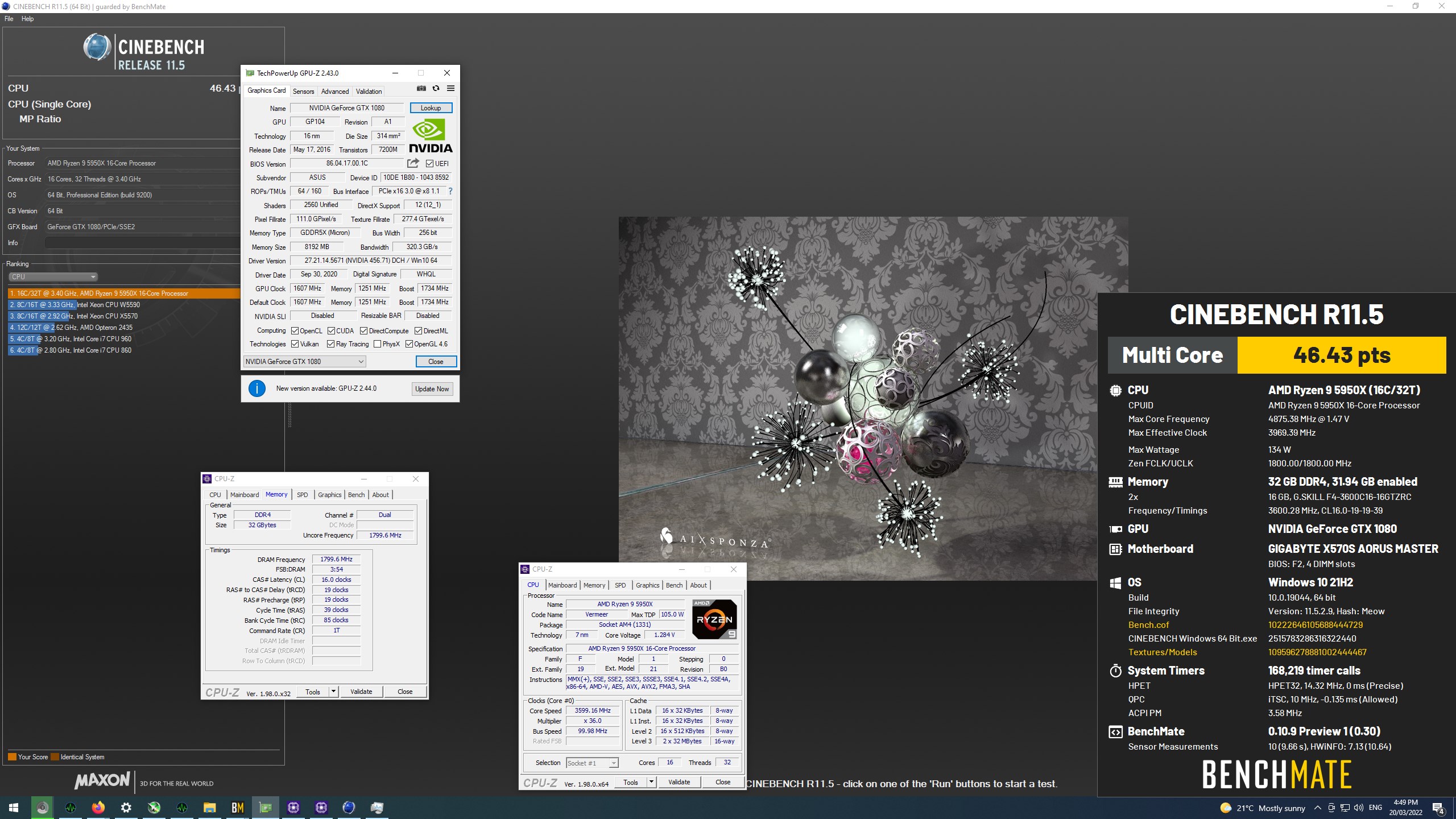Open Settings gear on the taskbar

point(126,808)
